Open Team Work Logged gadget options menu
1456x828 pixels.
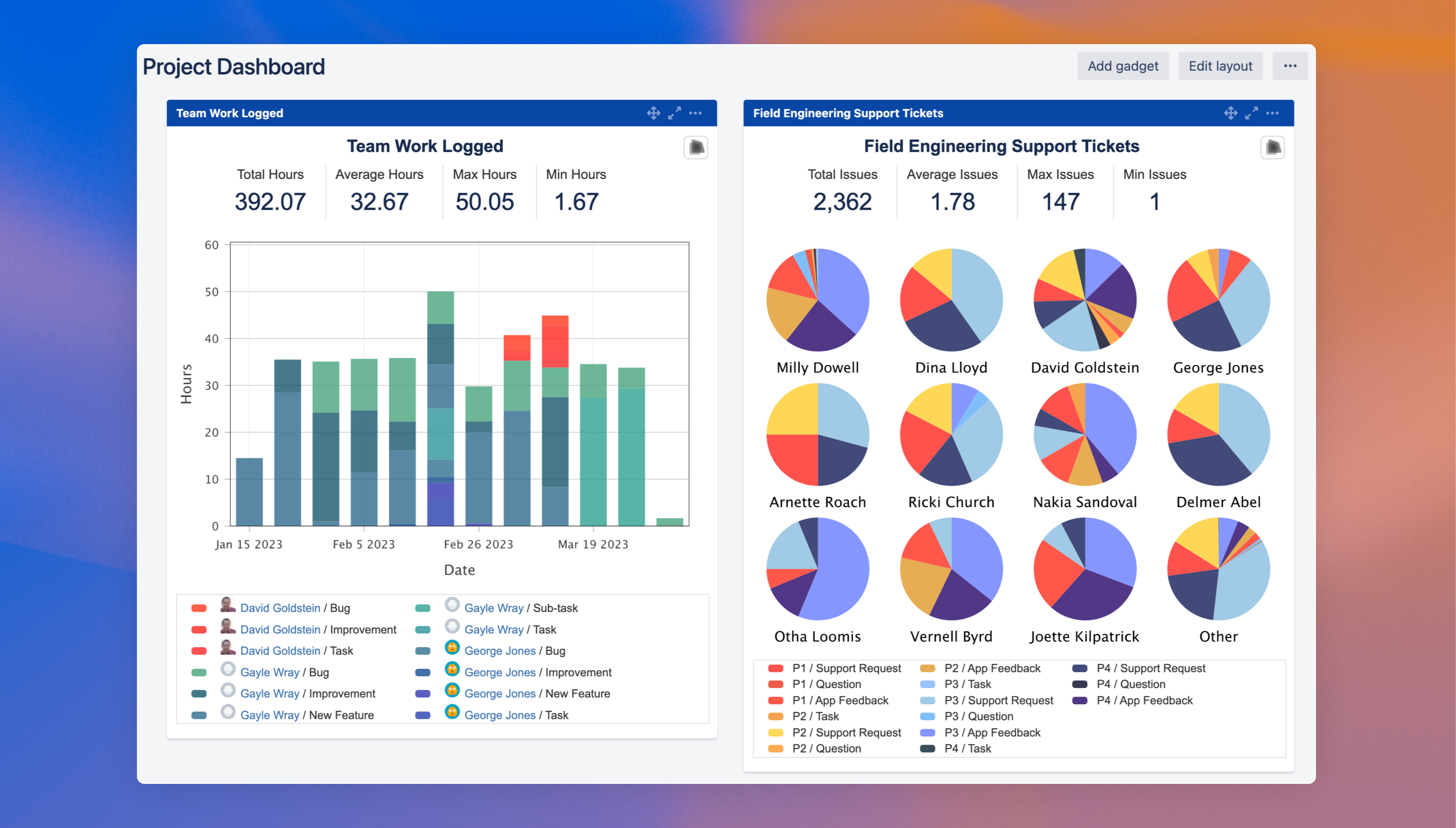(696, 113)
